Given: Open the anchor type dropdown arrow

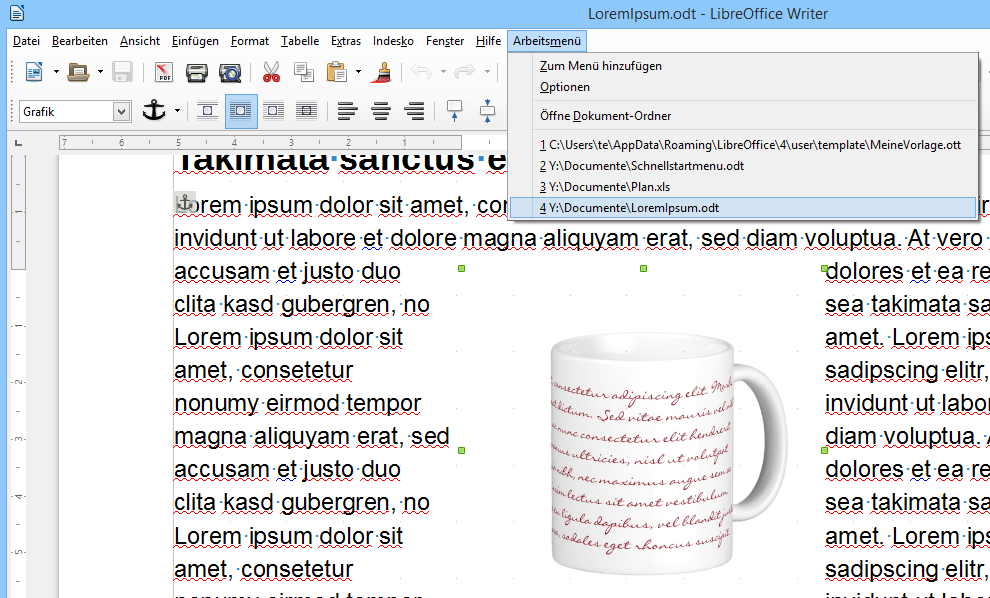Looking at the screenshot, I should [x=177, y=111].
